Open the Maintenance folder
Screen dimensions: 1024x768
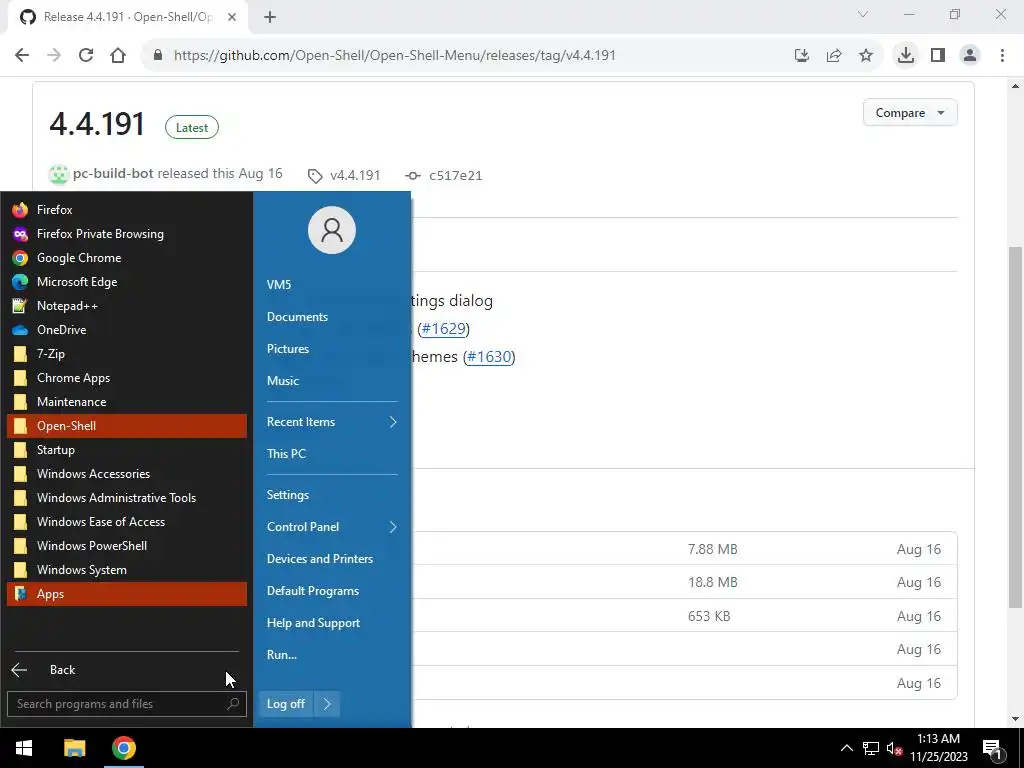(x=127, y=402)
